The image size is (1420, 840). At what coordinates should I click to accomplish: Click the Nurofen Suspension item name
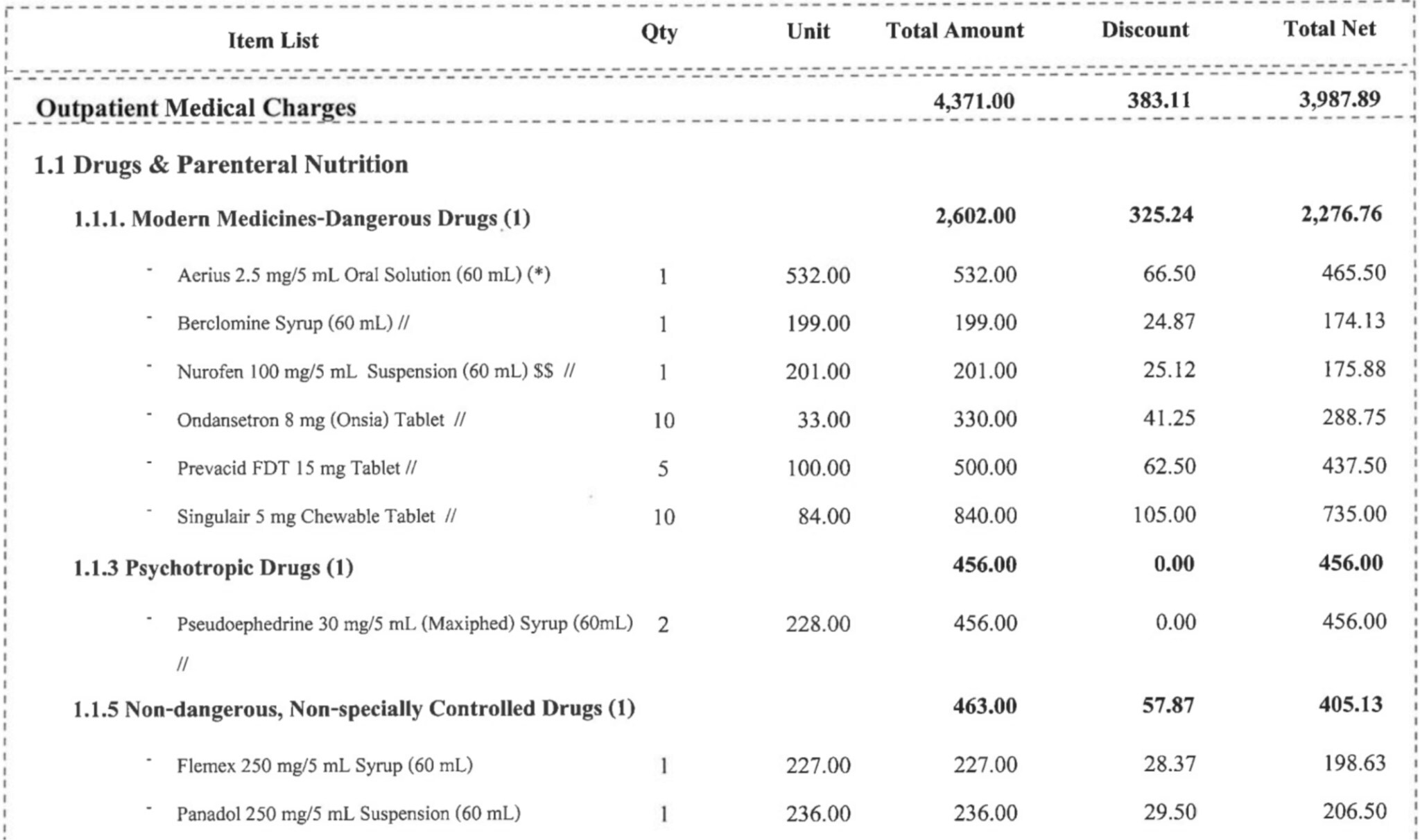375,371
